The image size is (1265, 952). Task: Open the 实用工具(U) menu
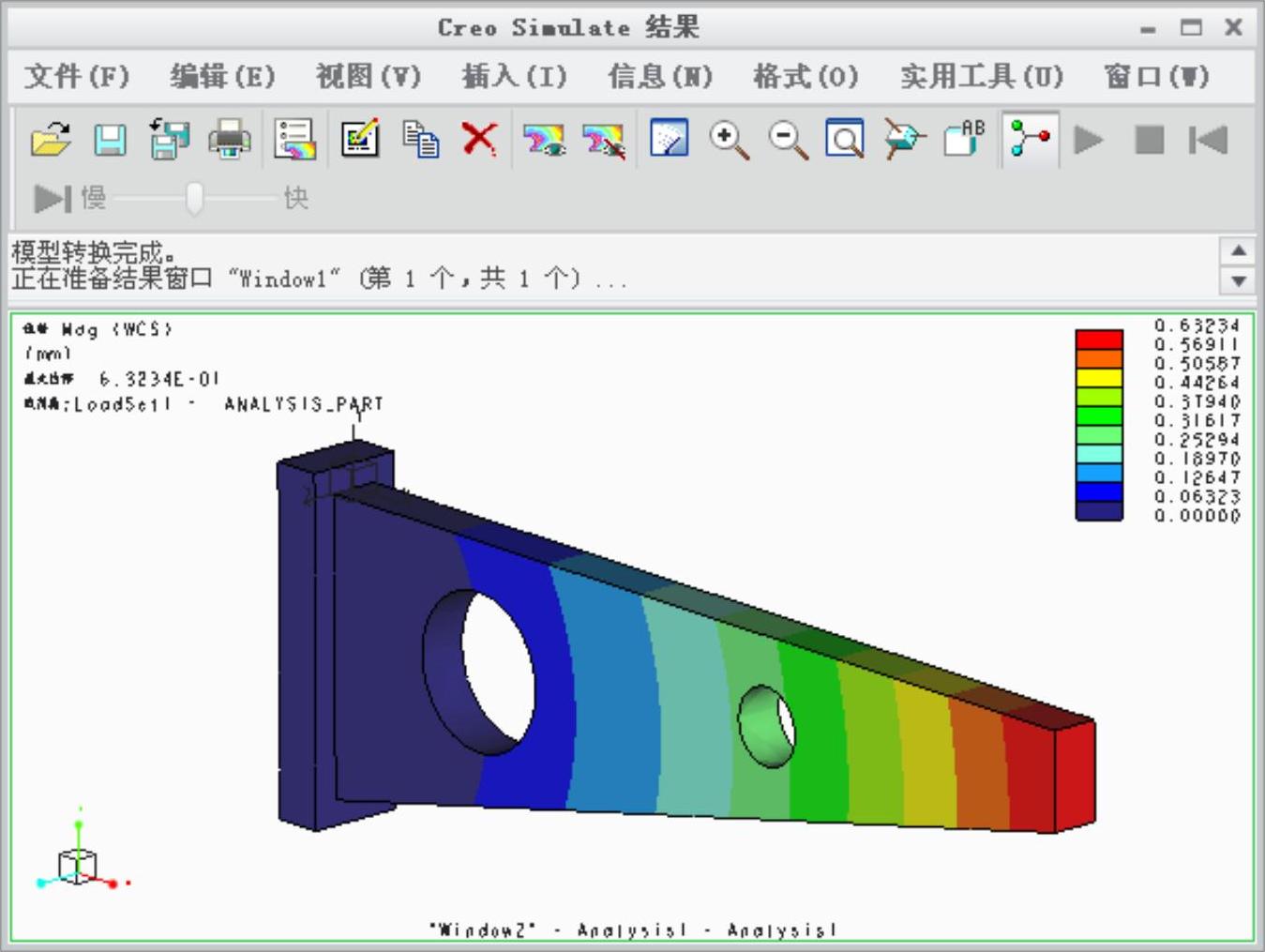982,76
